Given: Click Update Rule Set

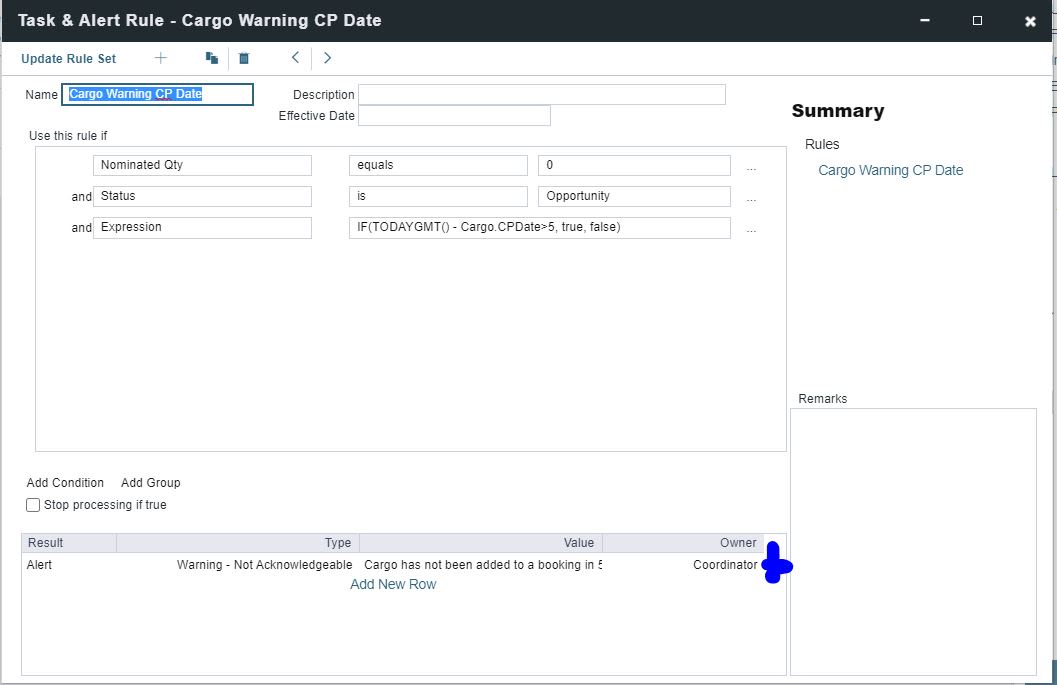Looking at the screenshot, I should (68, 58).
